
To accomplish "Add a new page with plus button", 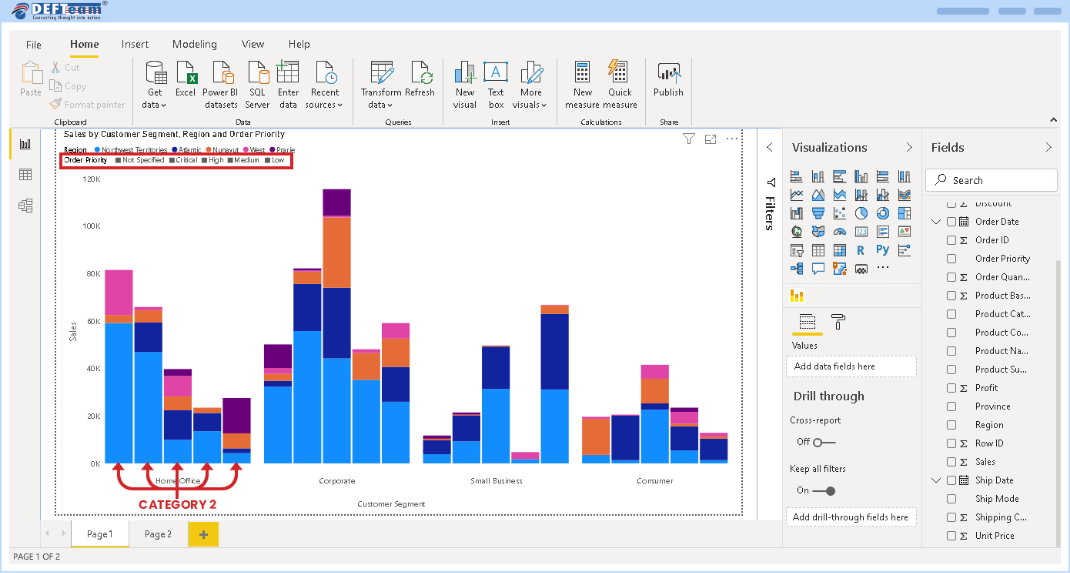I will [203, 535].
